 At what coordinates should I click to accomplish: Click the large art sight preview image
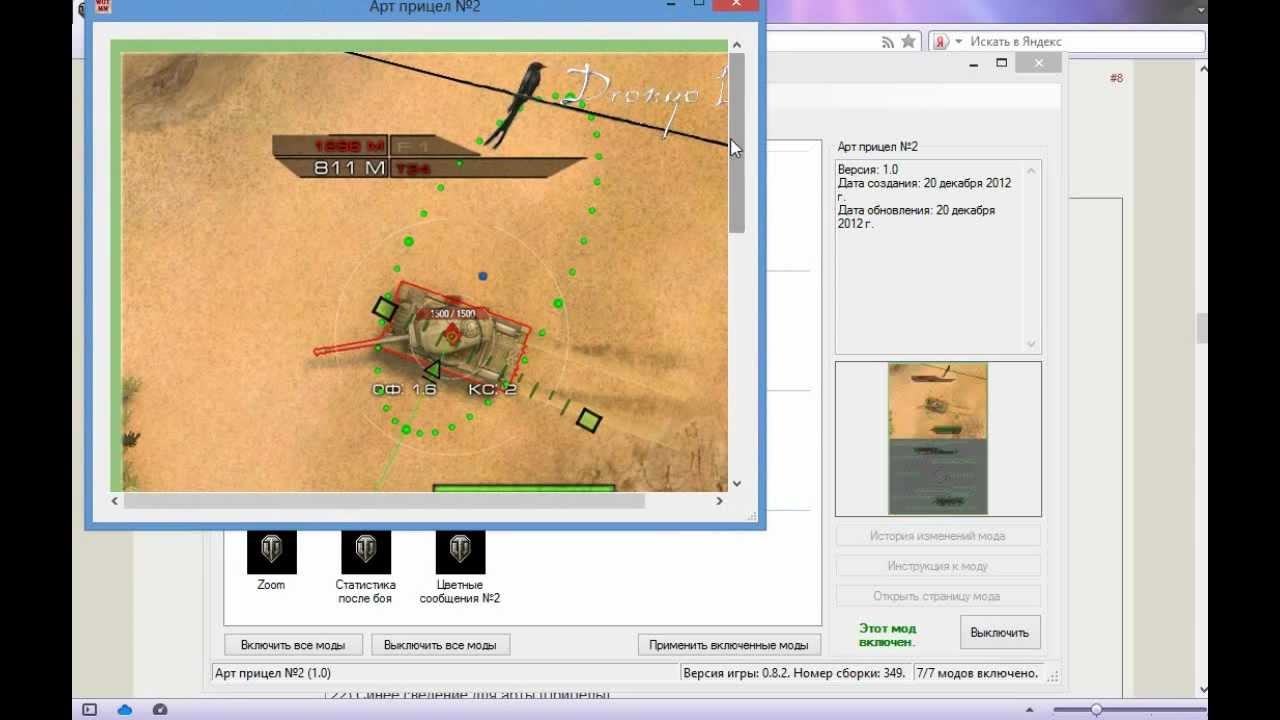click(419, 266)
